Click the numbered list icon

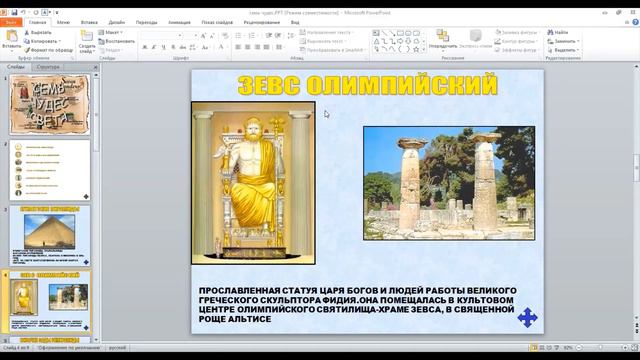tap(252, 36)
